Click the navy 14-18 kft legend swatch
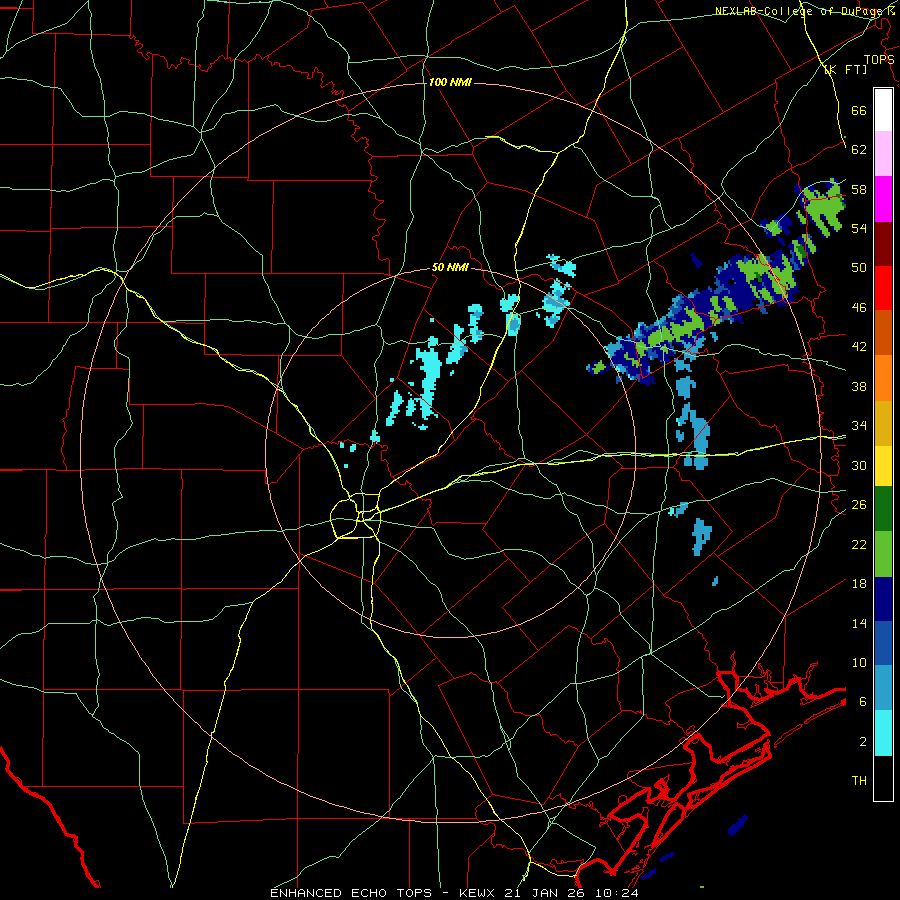This screenshot has height=900, width=900. point(883,599)
